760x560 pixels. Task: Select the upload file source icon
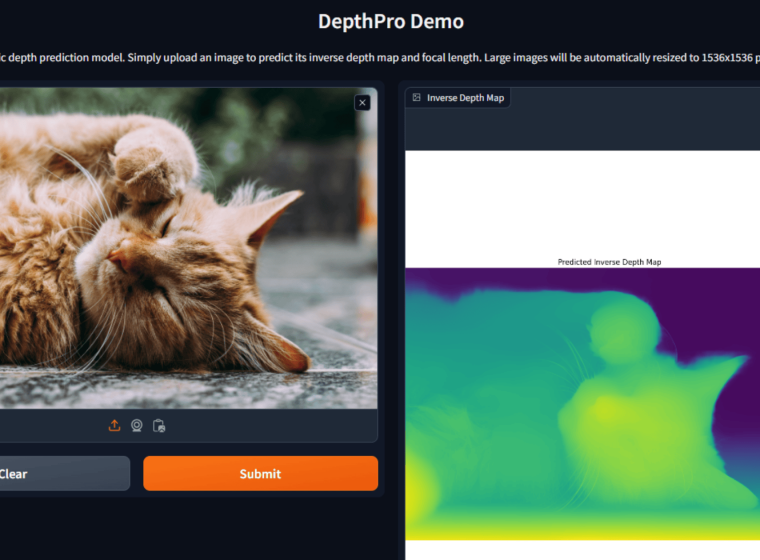tap(114, 425)
